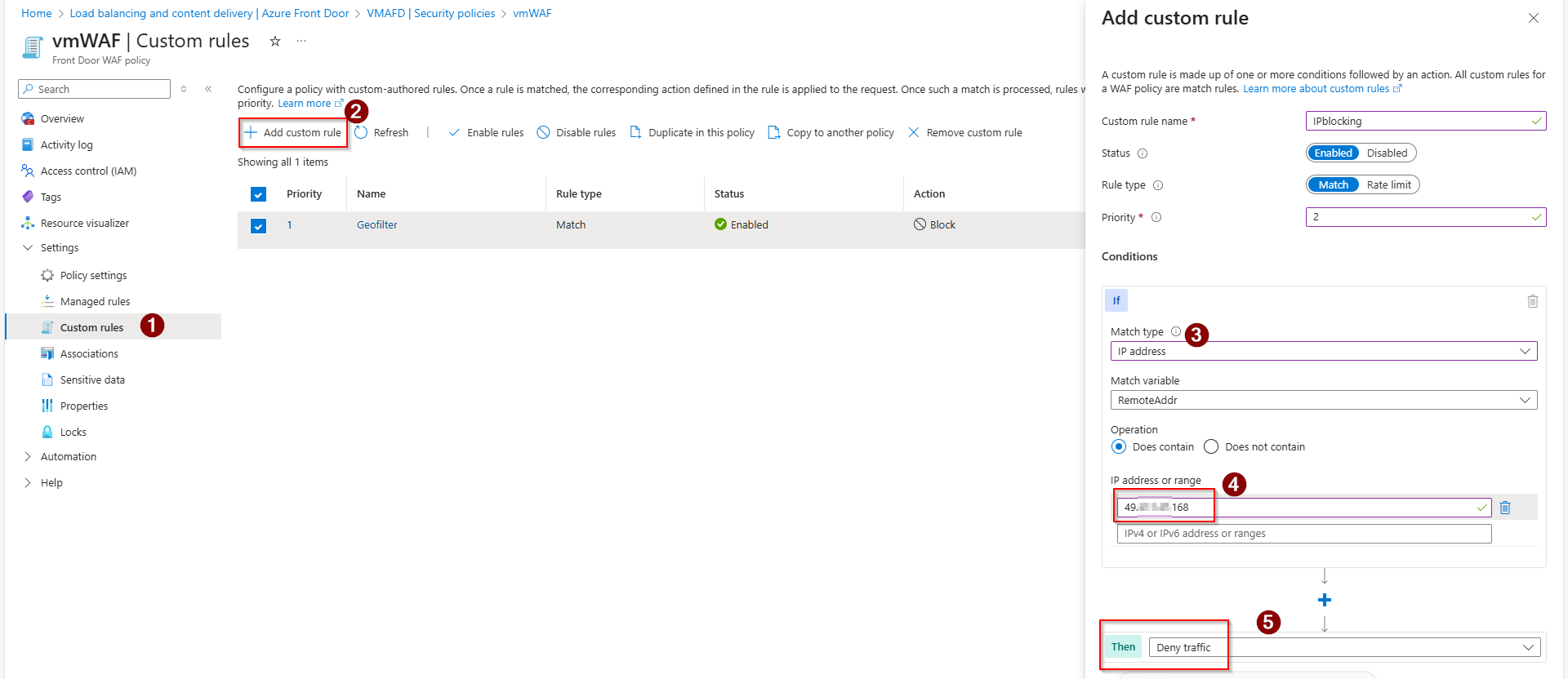The width and height of the screenshot is (1568, 679).
Task: Open Policy settings
Action: pyautogui.click(x=93, y=275)
